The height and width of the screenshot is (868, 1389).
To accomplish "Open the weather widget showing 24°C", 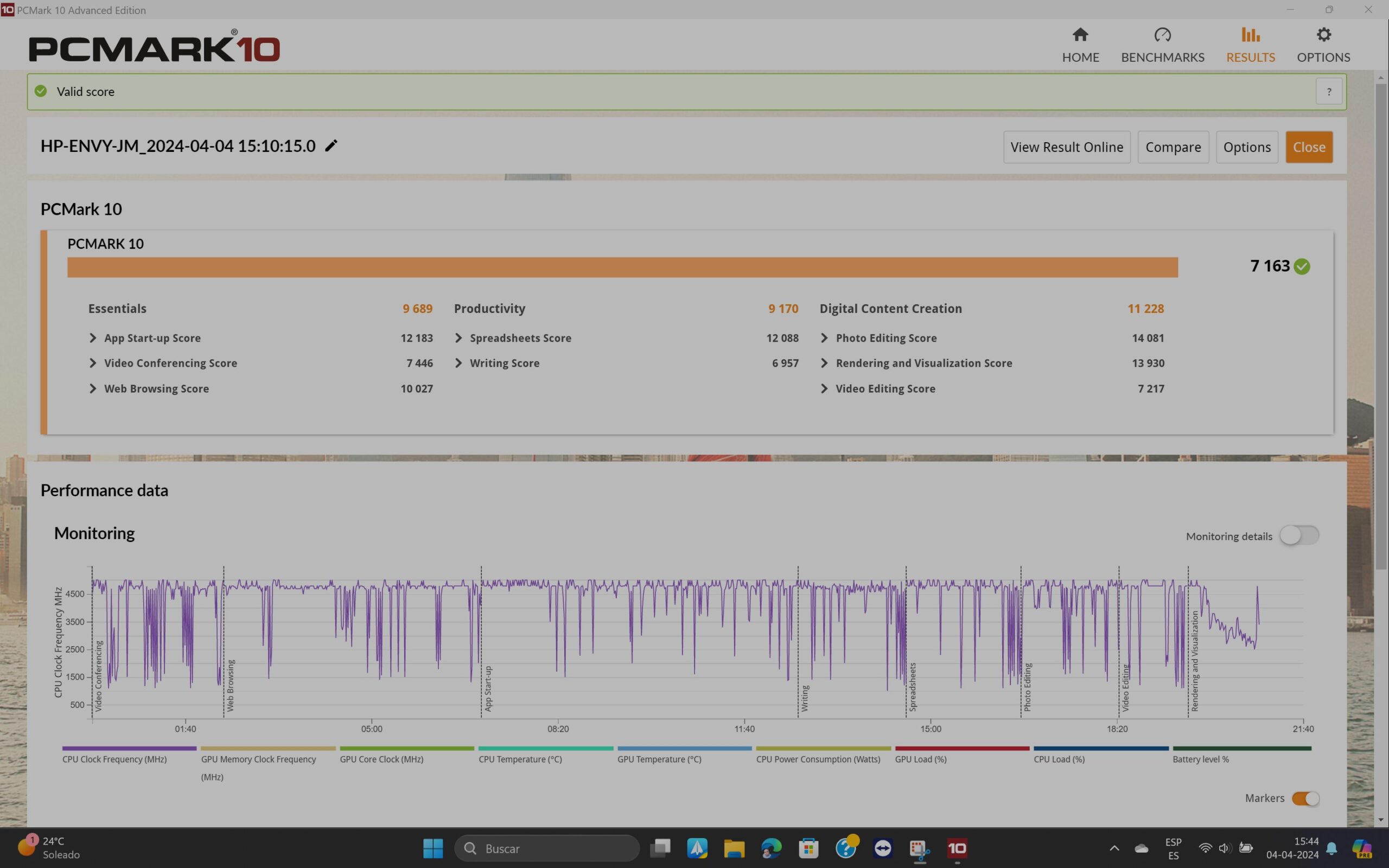I will click(x=49, y=848).
